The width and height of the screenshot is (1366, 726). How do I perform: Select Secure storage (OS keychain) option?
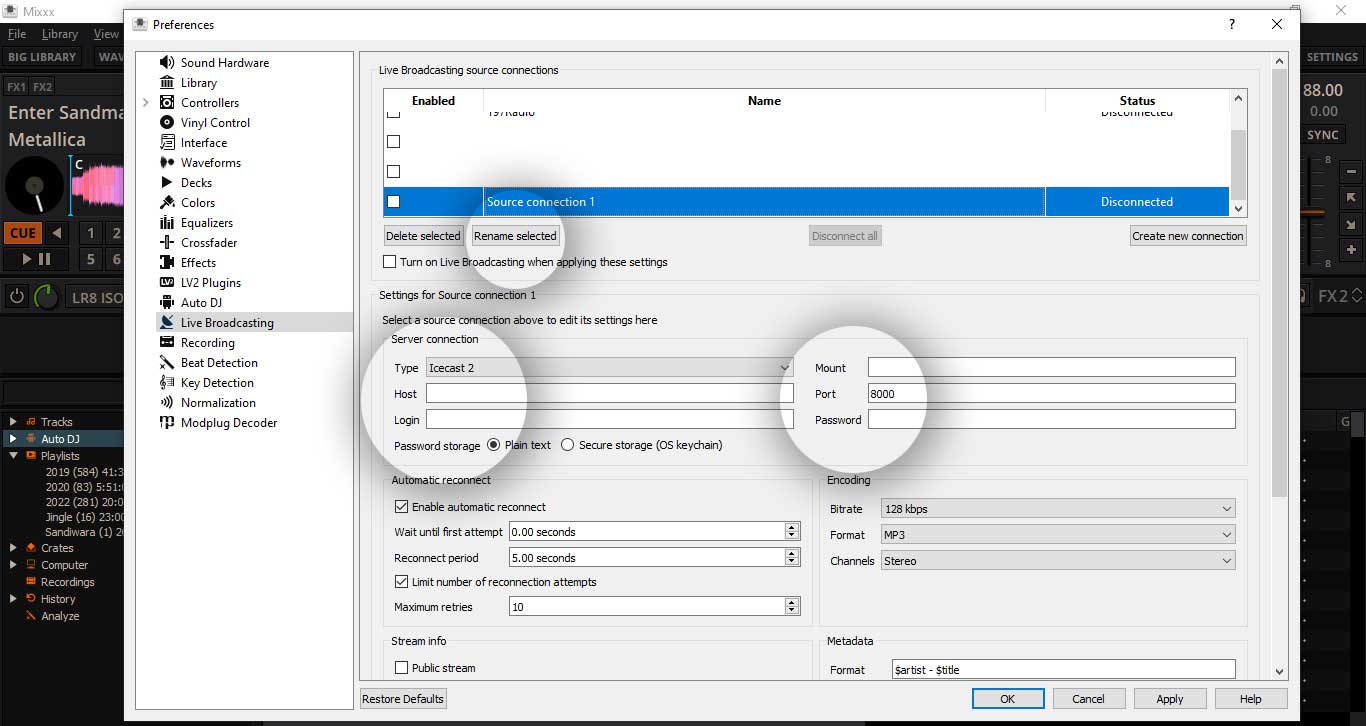(568, 445)
